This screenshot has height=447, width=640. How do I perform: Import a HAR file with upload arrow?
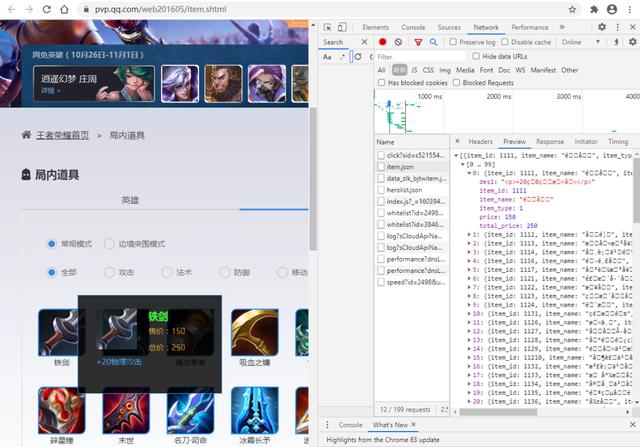pos(616,42)
